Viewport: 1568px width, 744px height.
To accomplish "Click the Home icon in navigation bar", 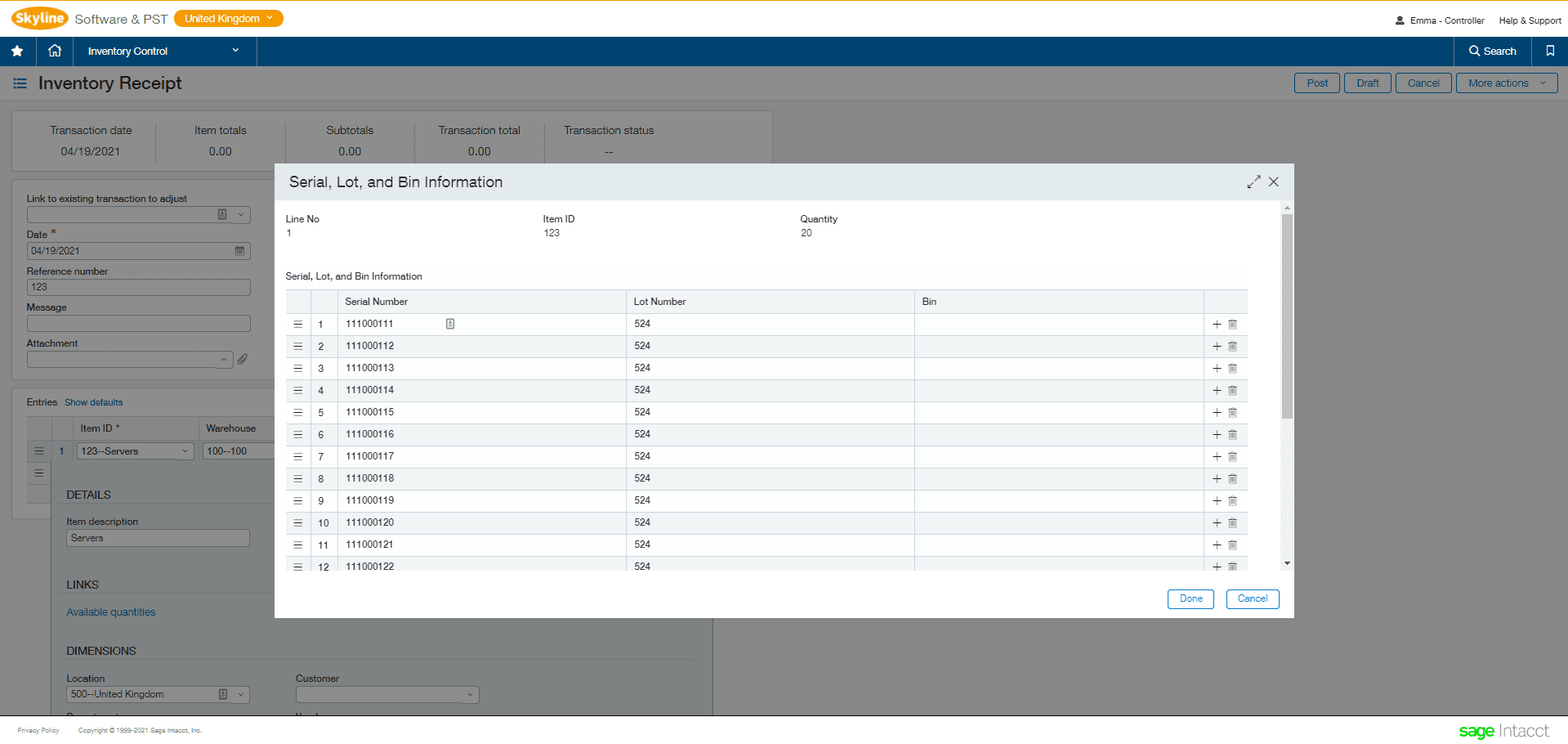I will click(54, 51).
